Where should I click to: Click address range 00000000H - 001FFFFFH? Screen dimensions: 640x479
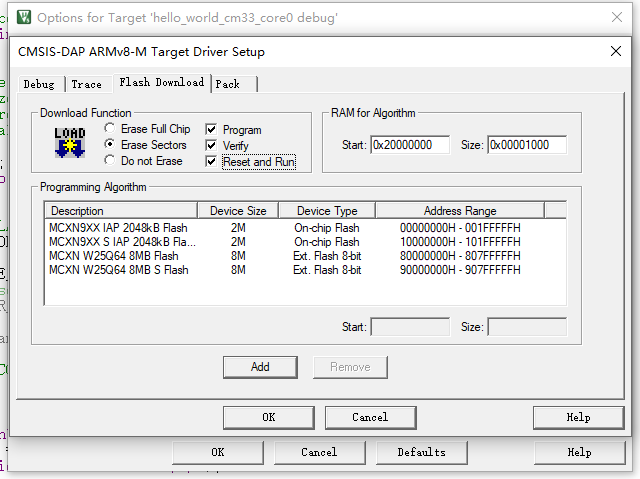point(460,228)
